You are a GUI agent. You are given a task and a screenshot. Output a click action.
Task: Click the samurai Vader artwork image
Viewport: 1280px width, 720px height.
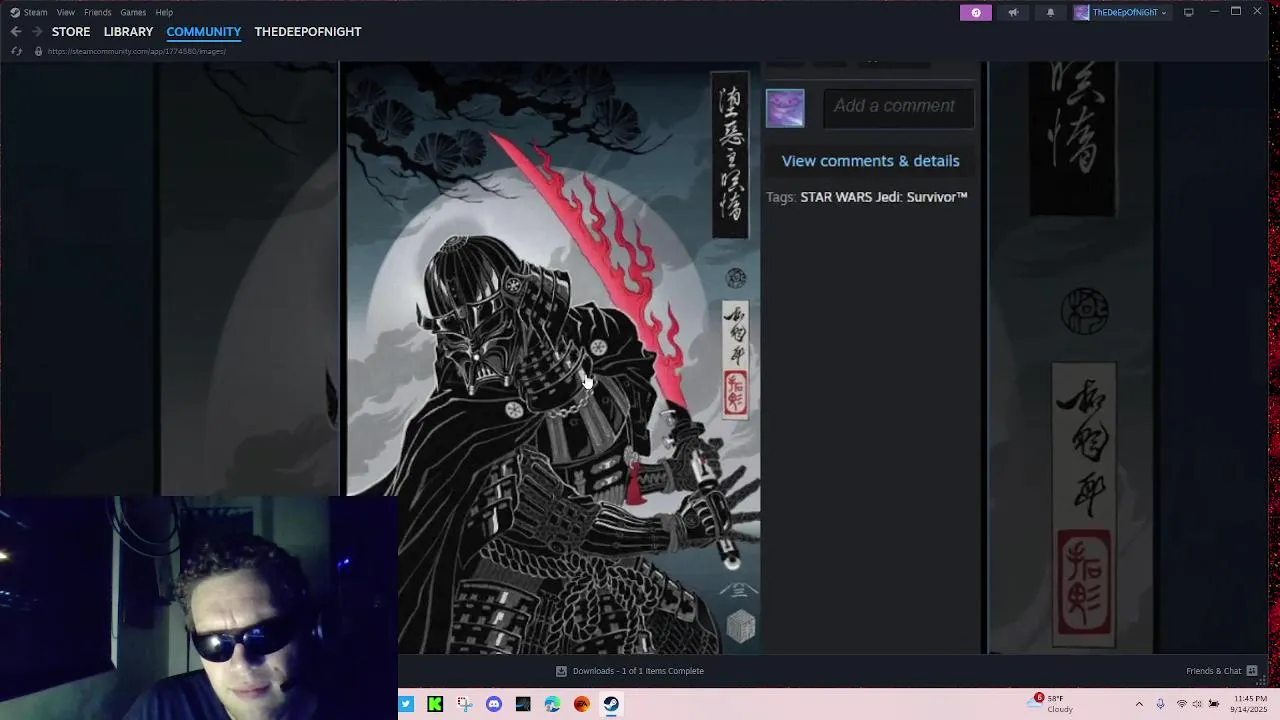[x=551, y=358]
